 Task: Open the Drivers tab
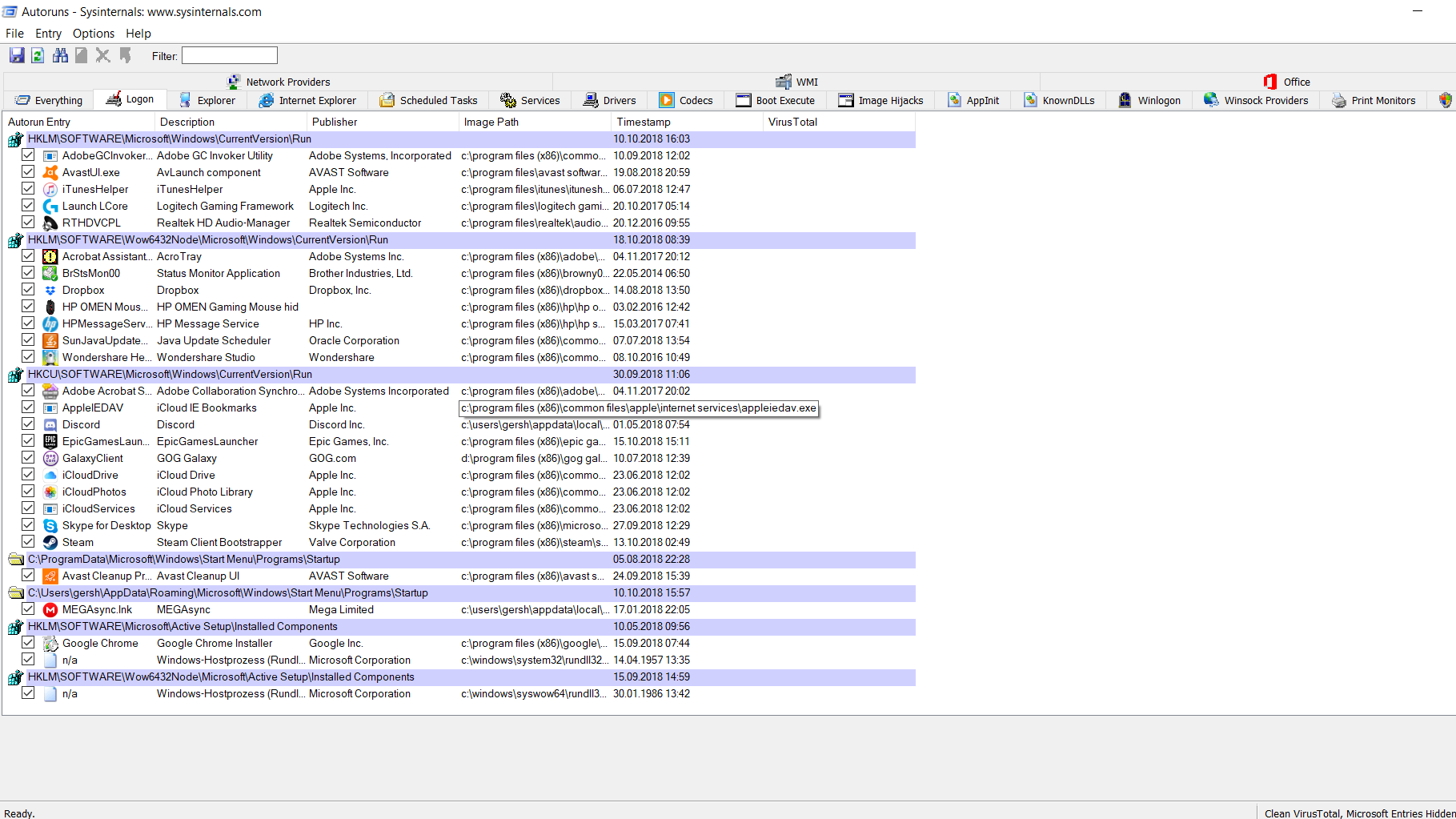tap(610, 100)
